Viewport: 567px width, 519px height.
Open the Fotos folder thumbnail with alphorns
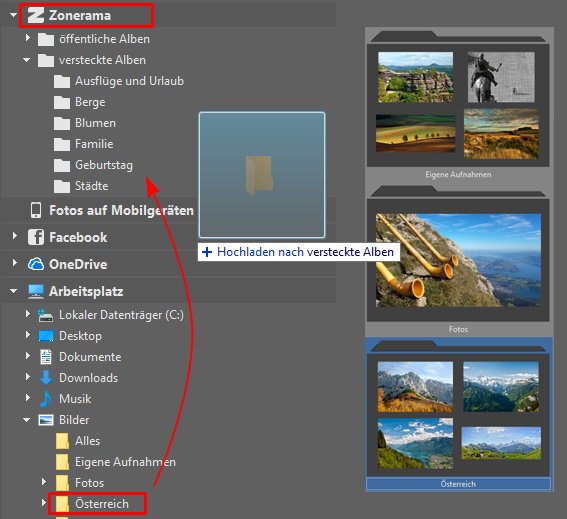[458, 260]
